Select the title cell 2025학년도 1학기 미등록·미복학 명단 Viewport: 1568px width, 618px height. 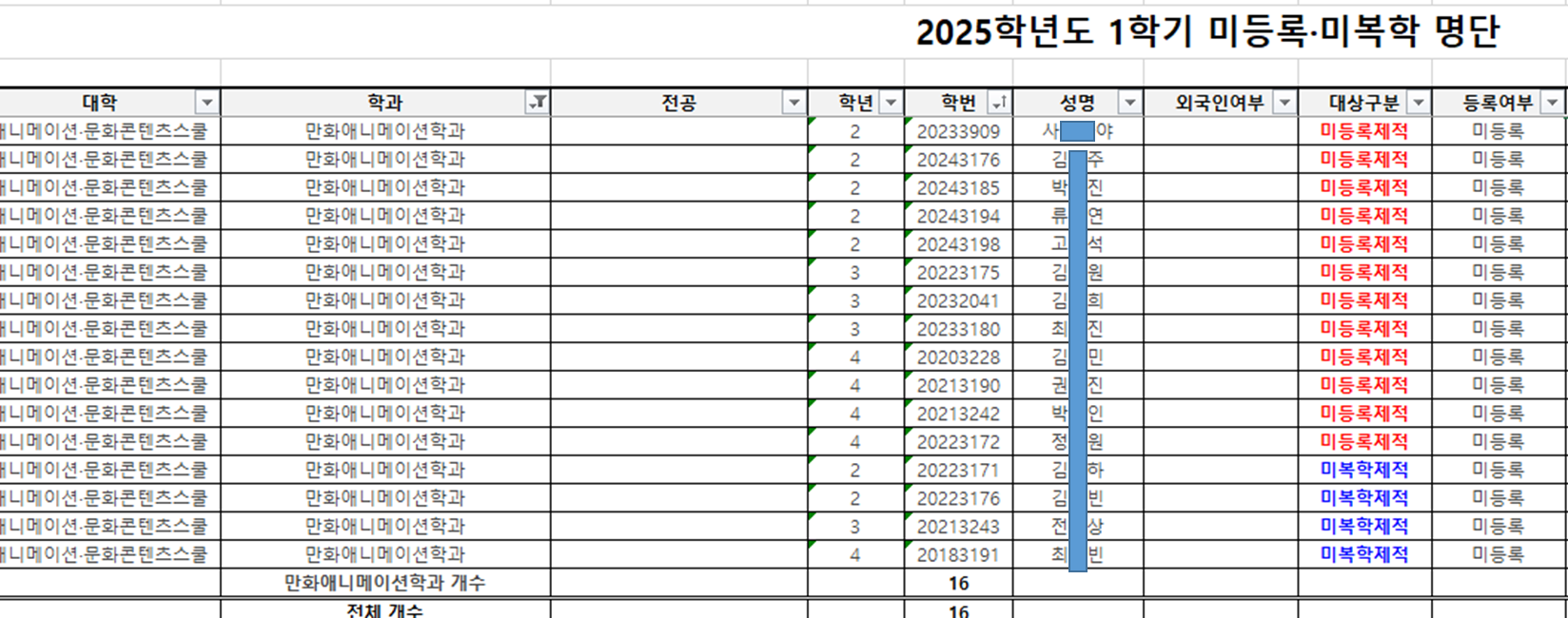pos(1206,32)
